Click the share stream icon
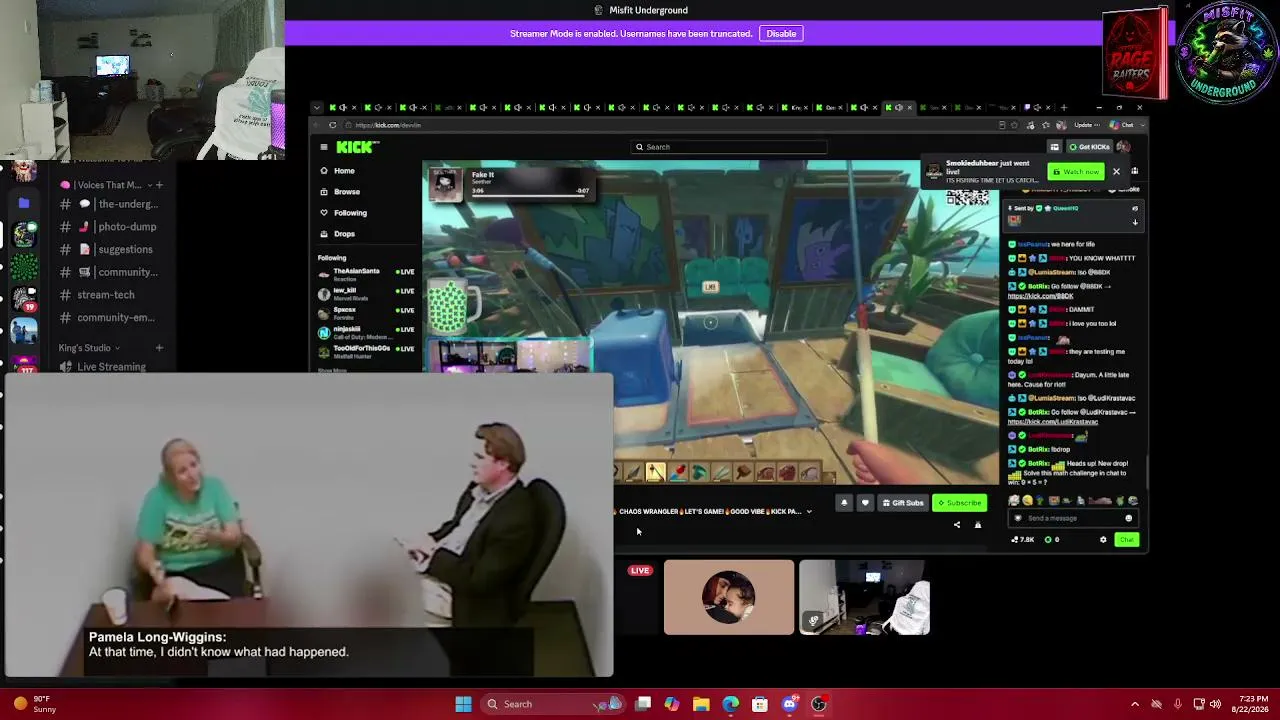Viewport: 1280px width, 720px height. click(x=957, y=525)
